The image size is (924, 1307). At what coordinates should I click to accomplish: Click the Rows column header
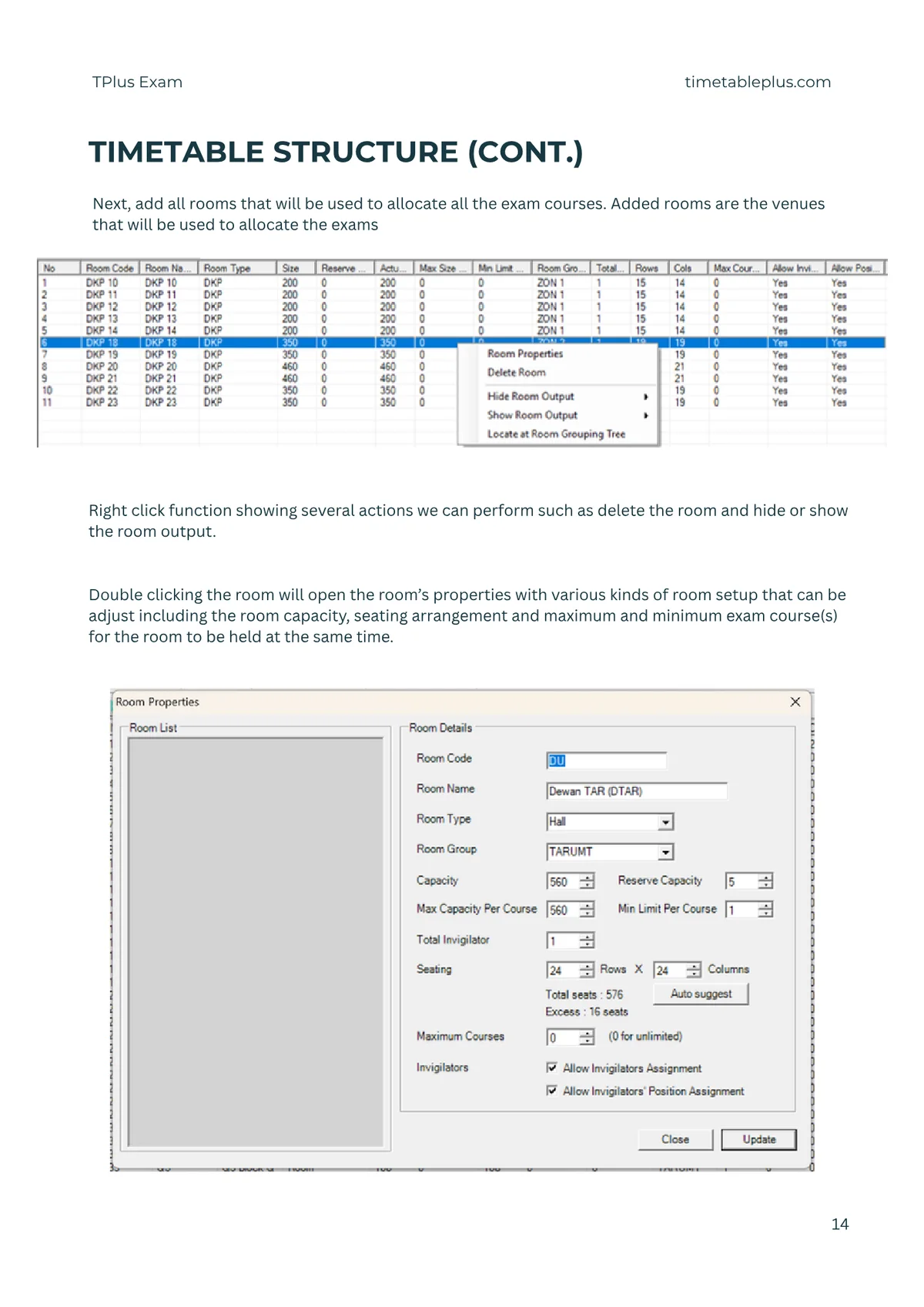click(648, 268)
